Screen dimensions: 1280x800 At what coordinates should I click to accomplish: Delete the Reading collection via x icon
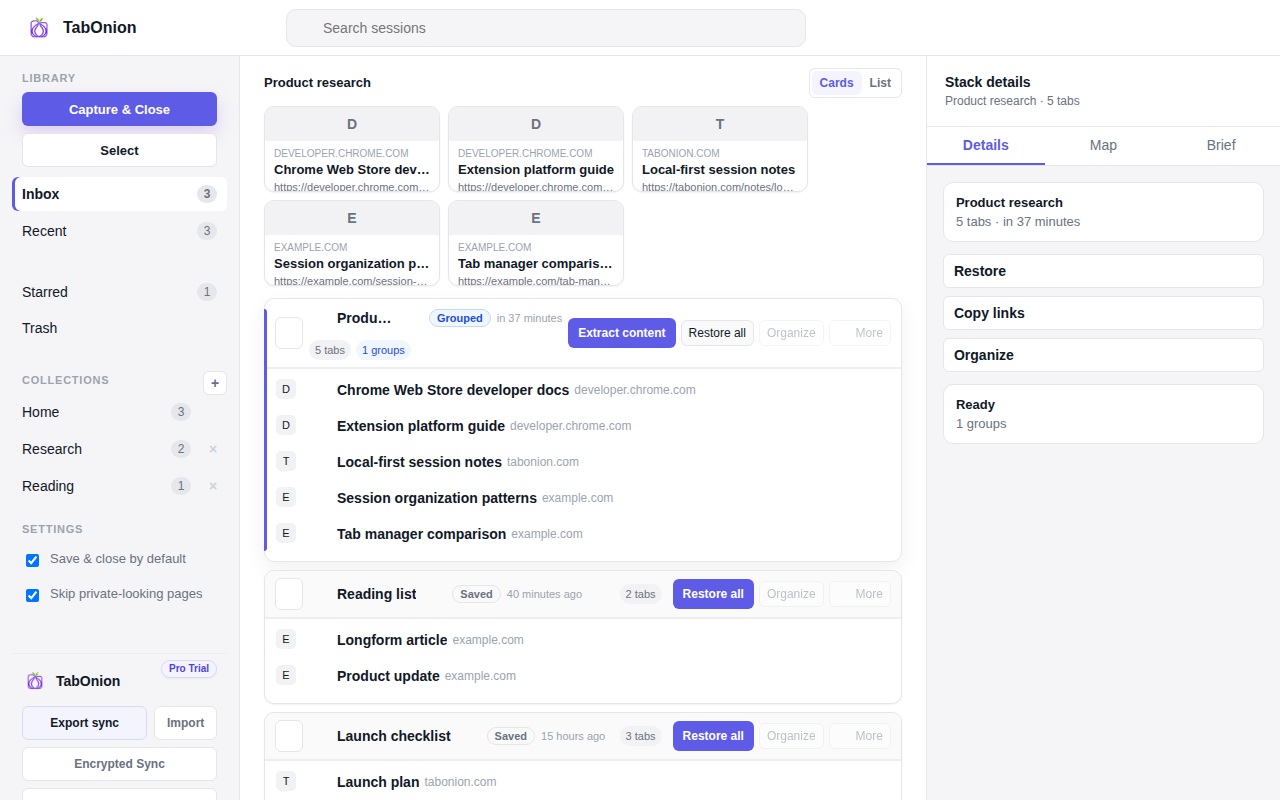point(213,487)
